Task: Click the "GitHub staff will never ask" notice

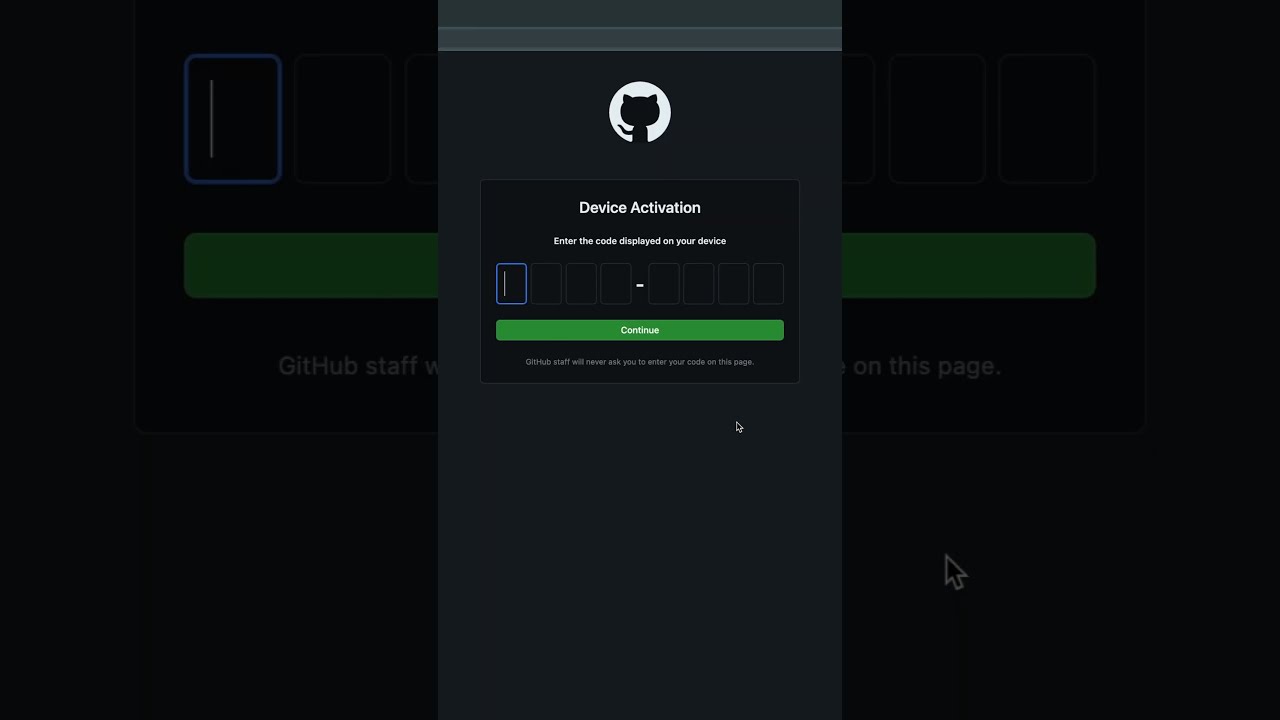Action: 640,362
